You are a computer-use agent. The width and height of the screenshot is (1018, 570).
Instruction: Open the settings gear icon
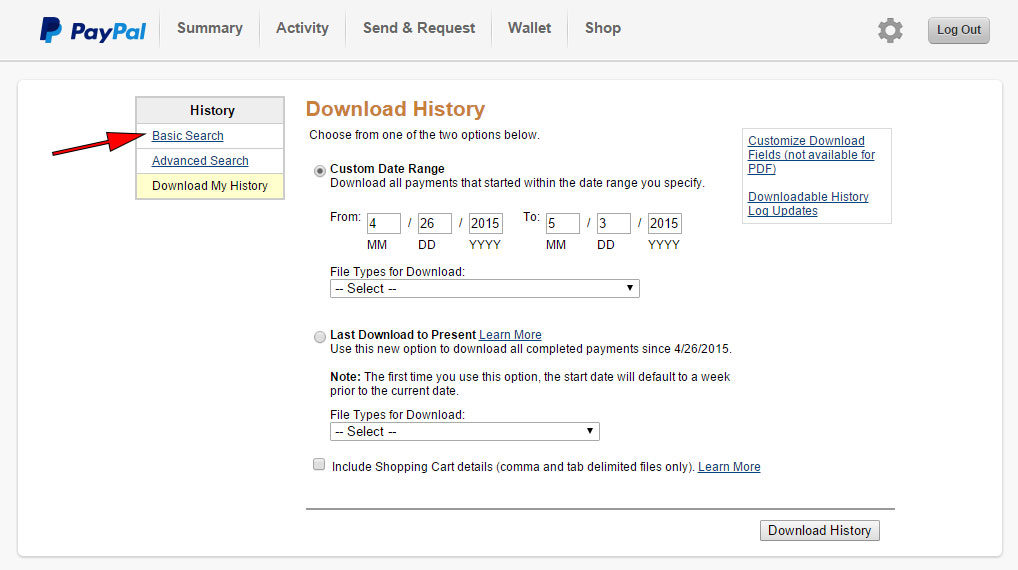[890, 30]
